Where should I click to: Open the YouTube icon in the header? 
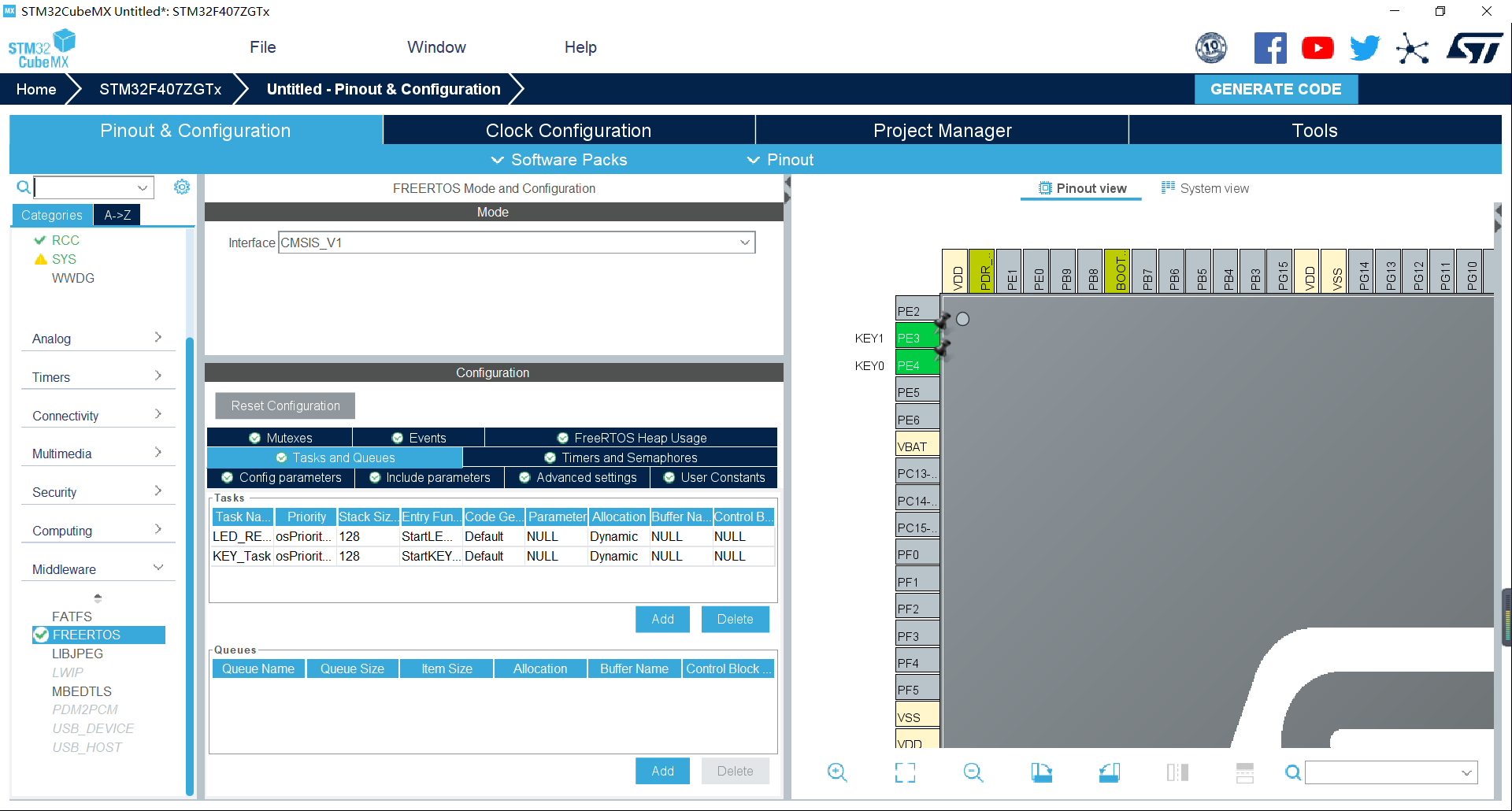coord(1317,48)
